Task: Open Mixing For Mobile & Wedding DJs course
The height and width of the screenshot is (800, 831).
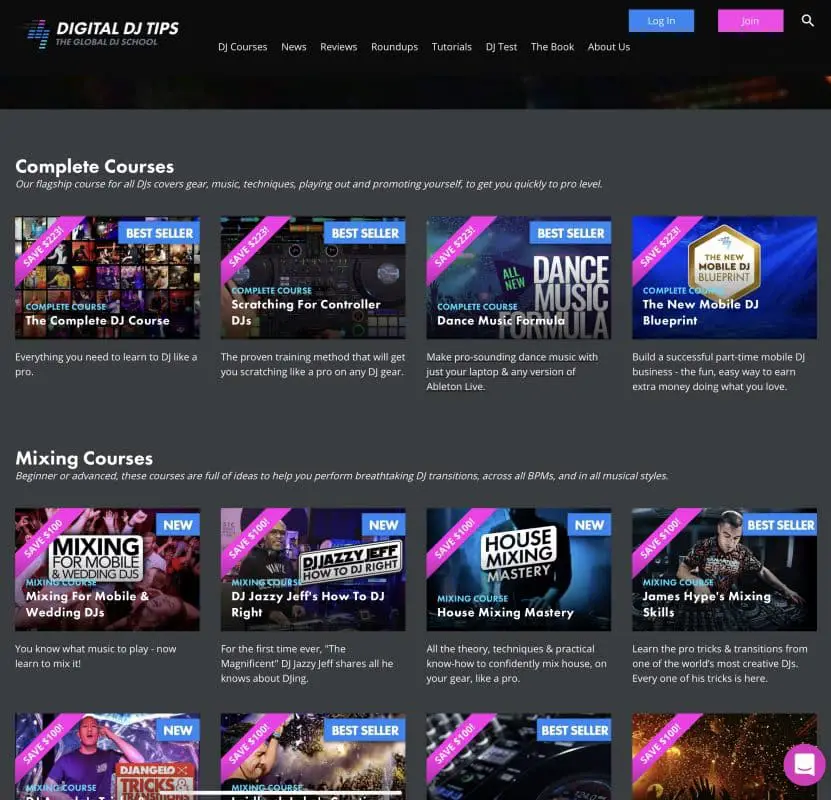Action: tap(108, 570)
